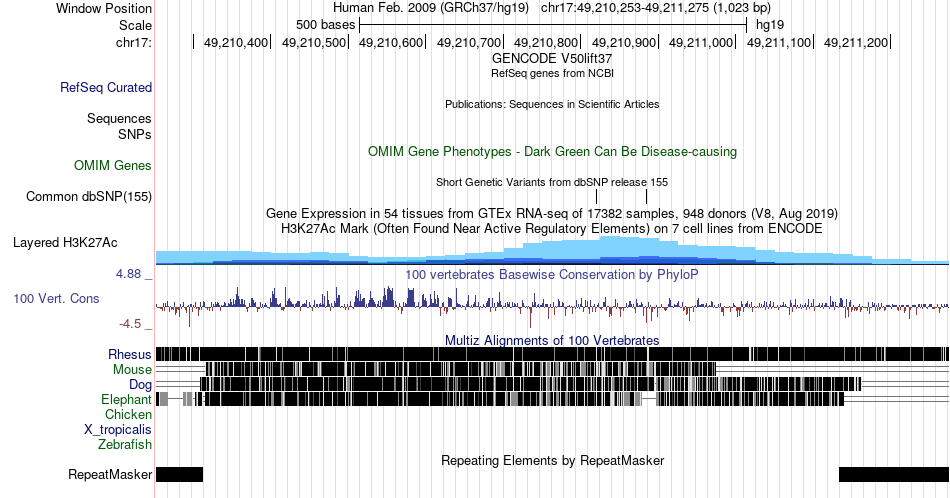Click the OMIM Gene Phenotypes title
This screenshot has width=950, height=498.
coord(552,151)
